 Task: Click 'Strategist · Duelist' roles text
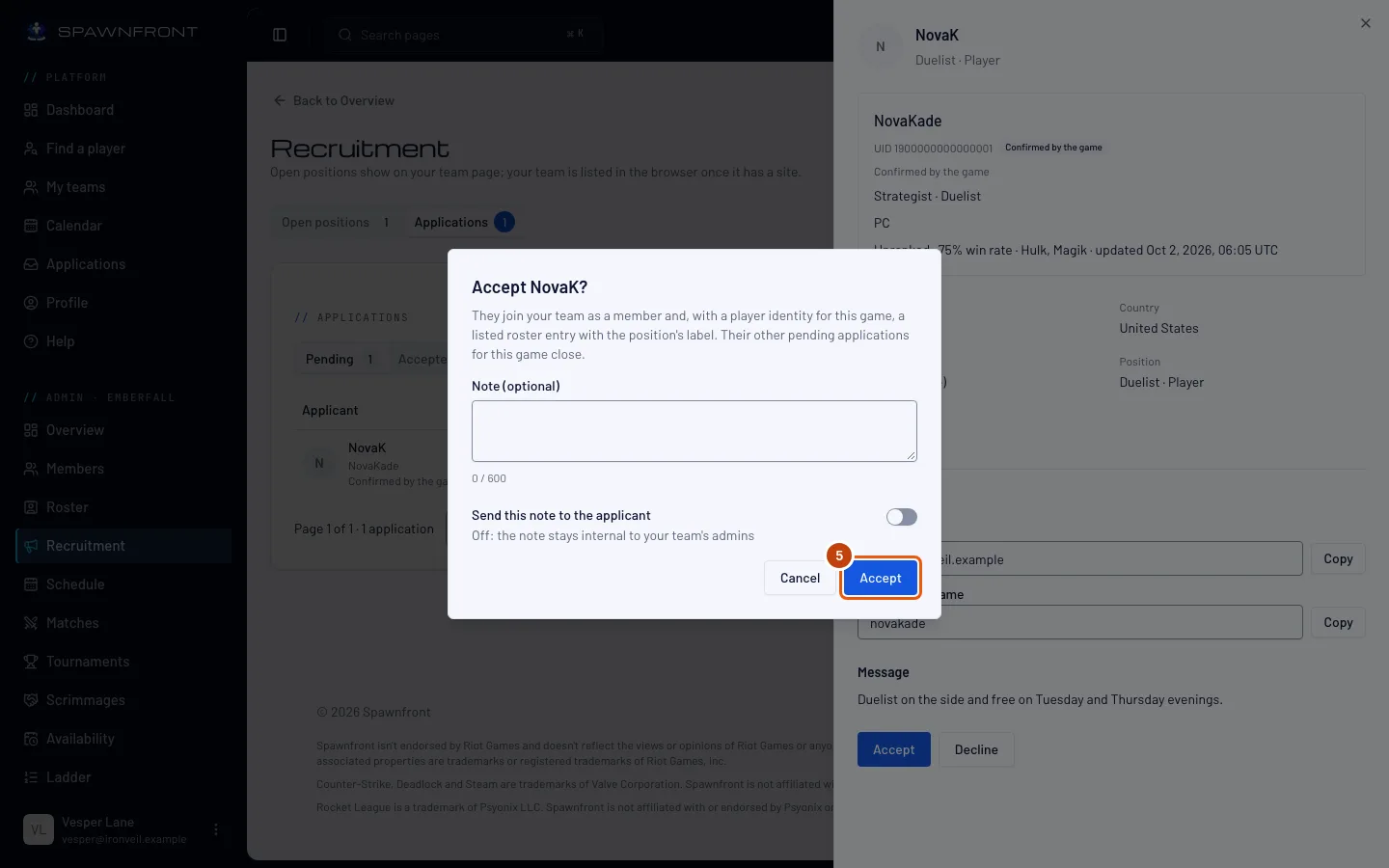coord(927,196)
